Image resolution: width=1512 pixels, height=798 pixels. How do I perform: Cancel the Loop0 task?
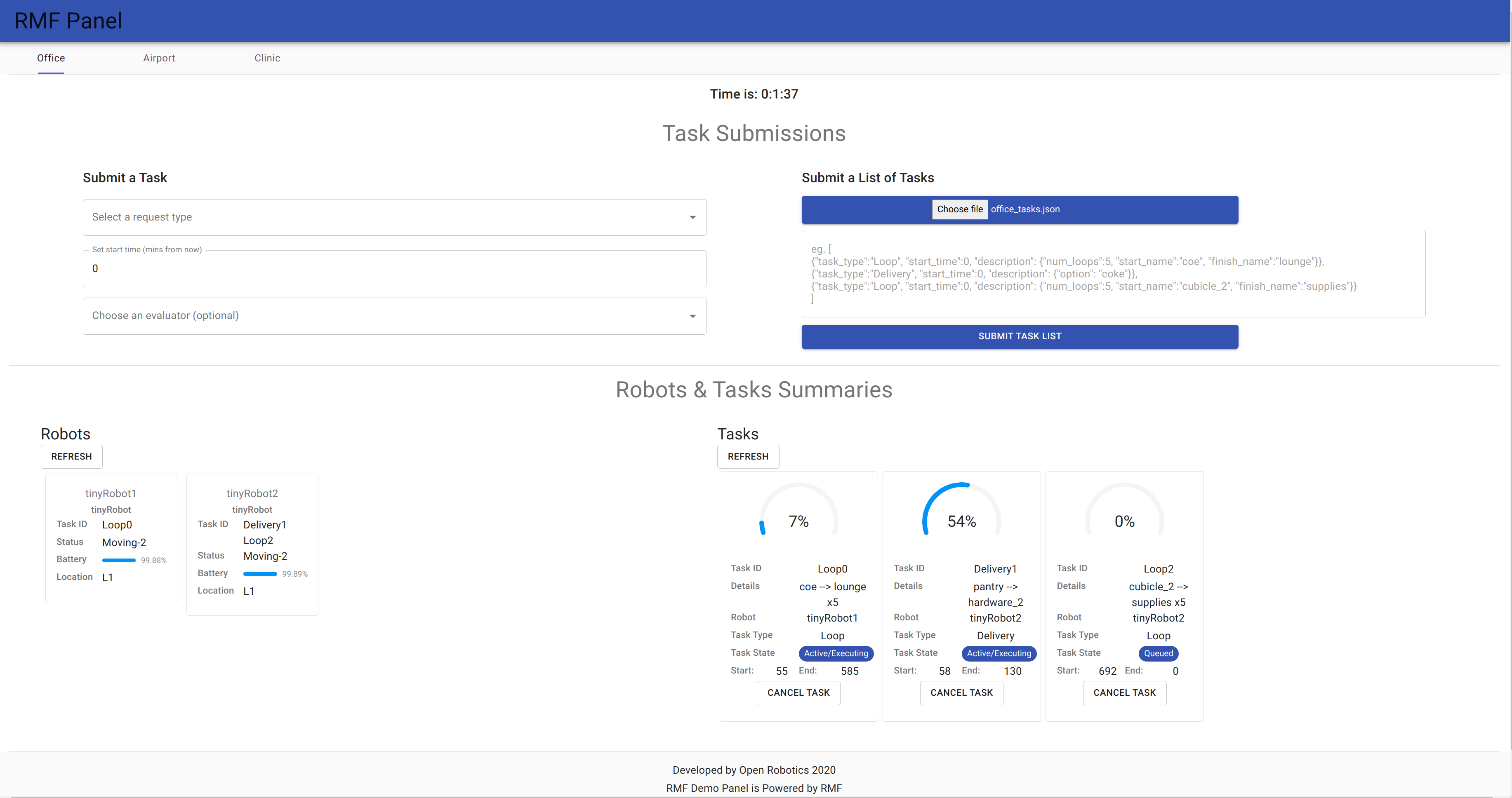point(798,693)
